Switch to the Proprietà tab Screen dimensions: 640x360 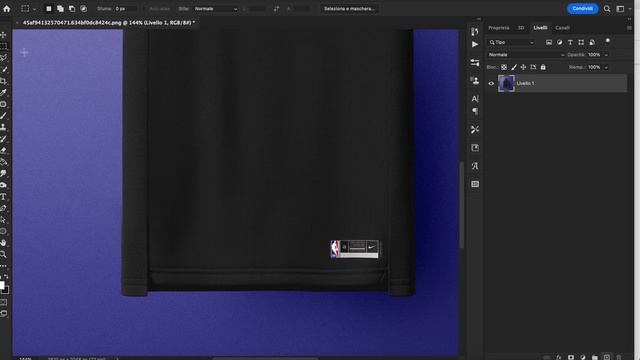click(x=498, y=28)
